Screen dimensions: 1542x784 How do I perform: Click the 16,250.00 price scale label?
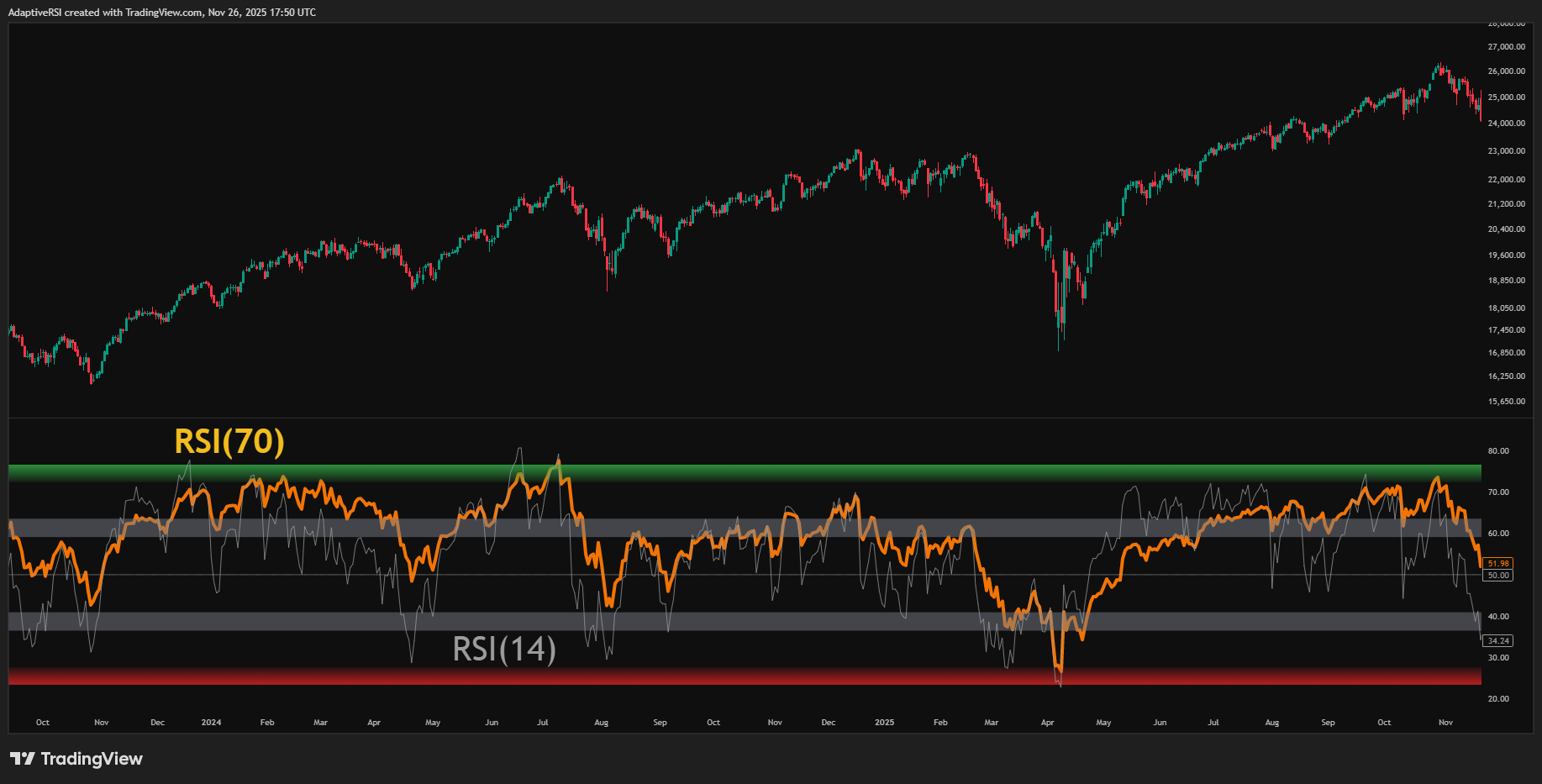(1507, 376)
